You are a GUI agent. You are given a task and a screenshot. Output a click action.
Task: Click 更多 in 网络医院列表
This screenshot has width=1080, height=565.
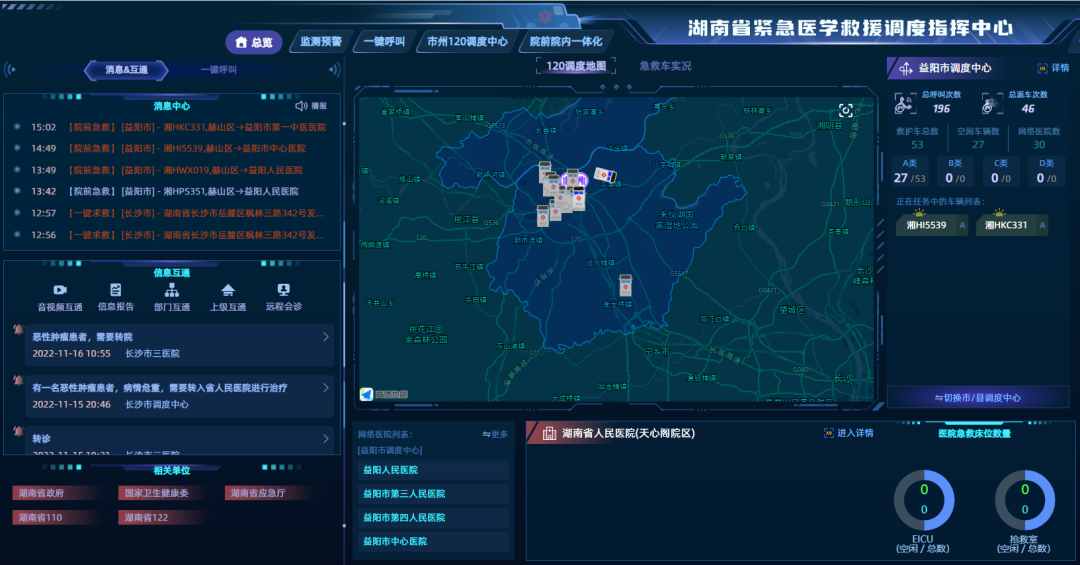pyautogui.click(x=495, y=434)
